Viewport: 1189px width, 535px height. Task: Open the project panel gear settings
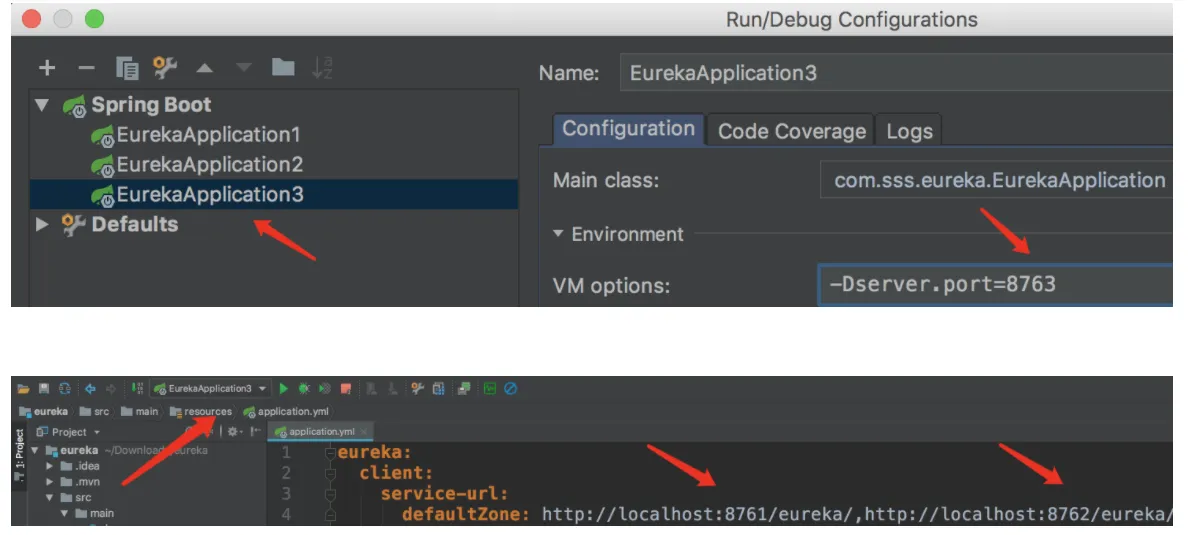pyautogui.click(x=234, y=432)
